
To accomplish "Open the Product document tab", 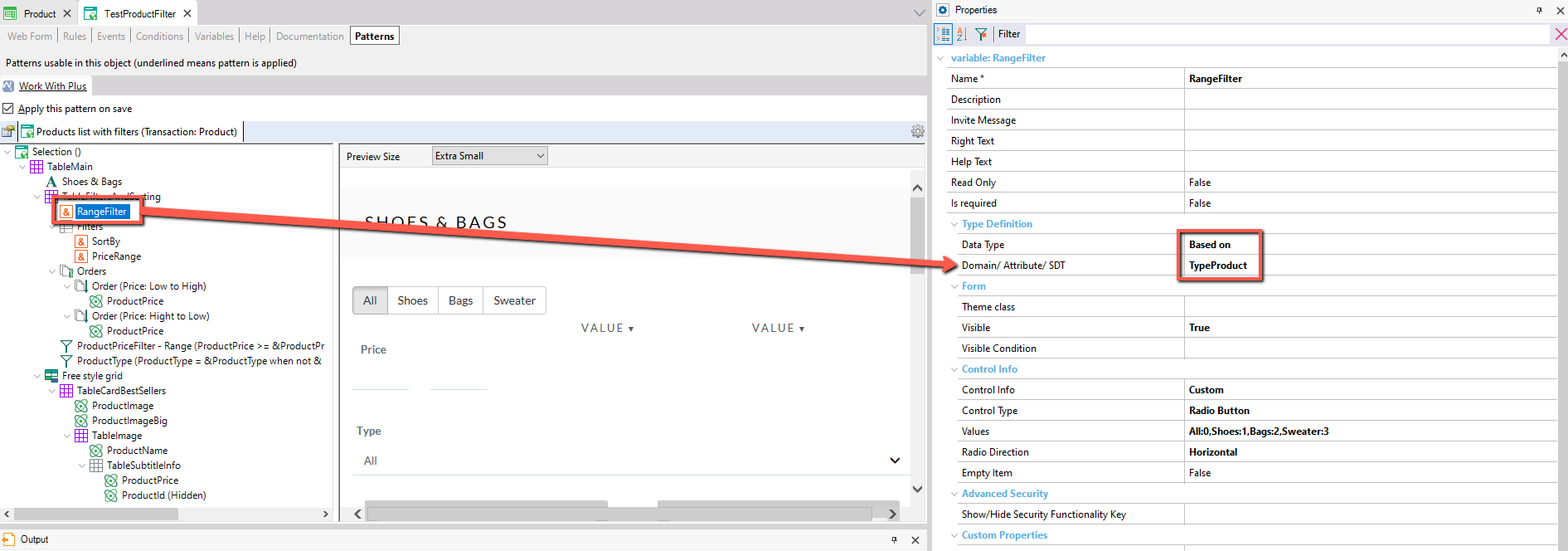I will pyautogui.click(x=39, y=13).
